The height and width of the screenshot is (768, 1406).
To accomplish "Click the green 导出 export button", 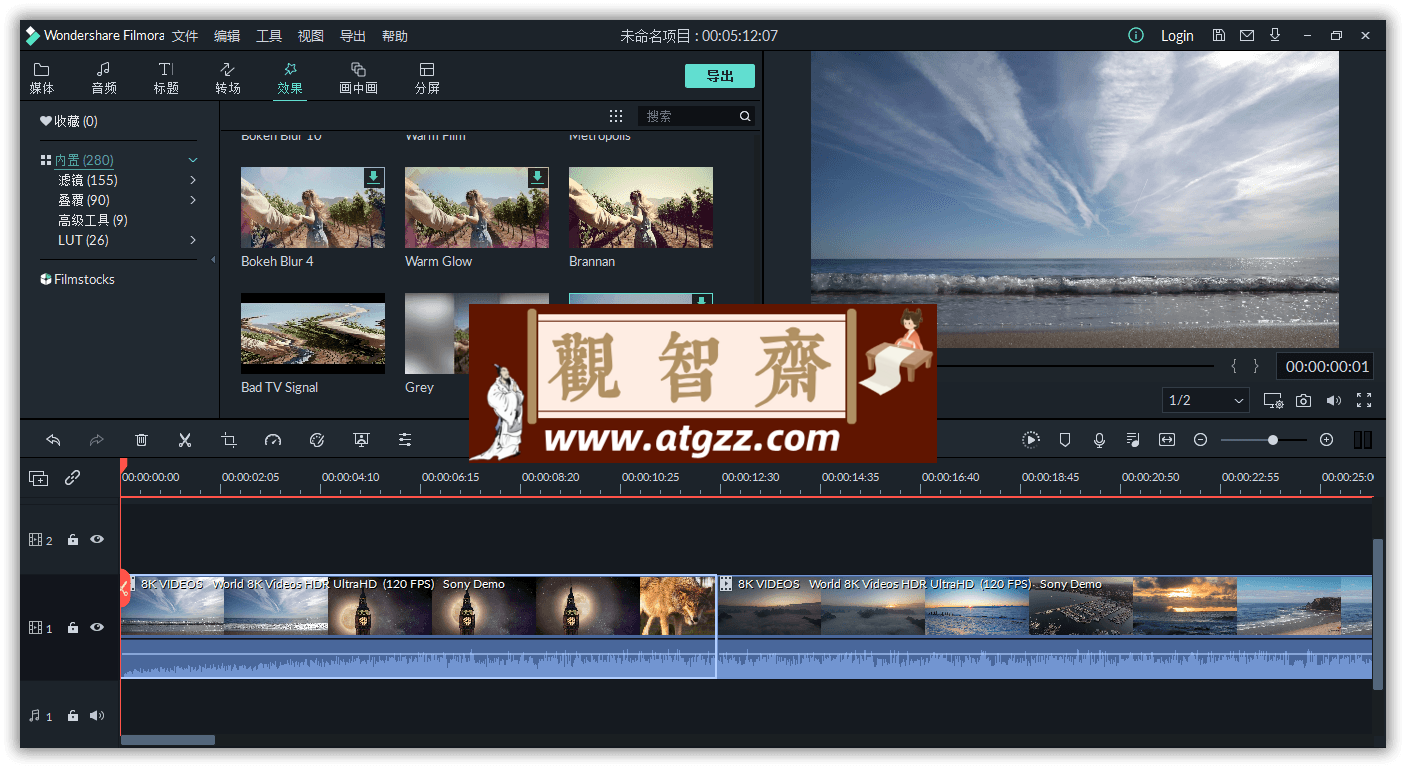I will (720, 76).
